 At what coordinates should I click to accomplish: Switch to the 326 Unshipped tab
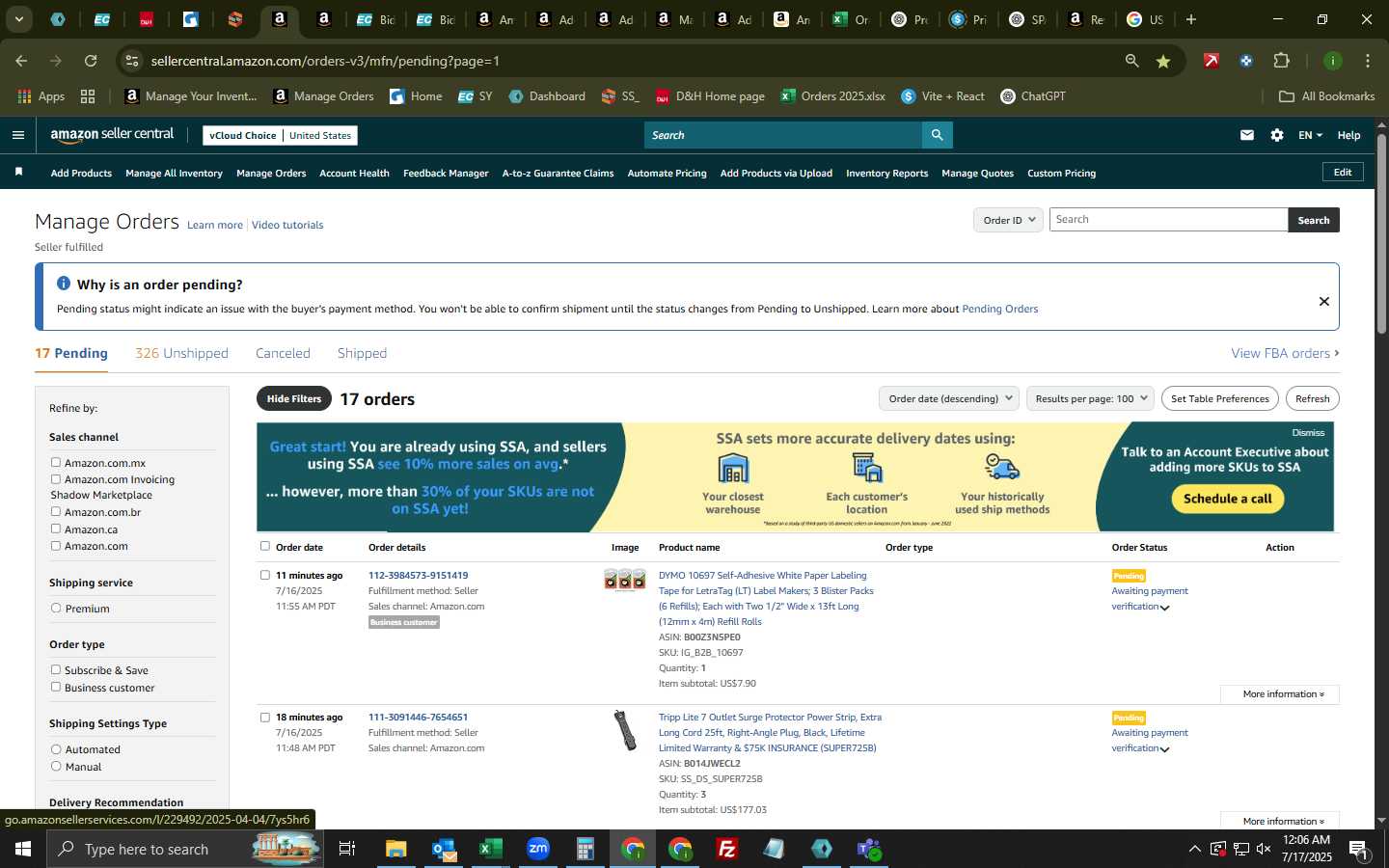click(181, 353)
